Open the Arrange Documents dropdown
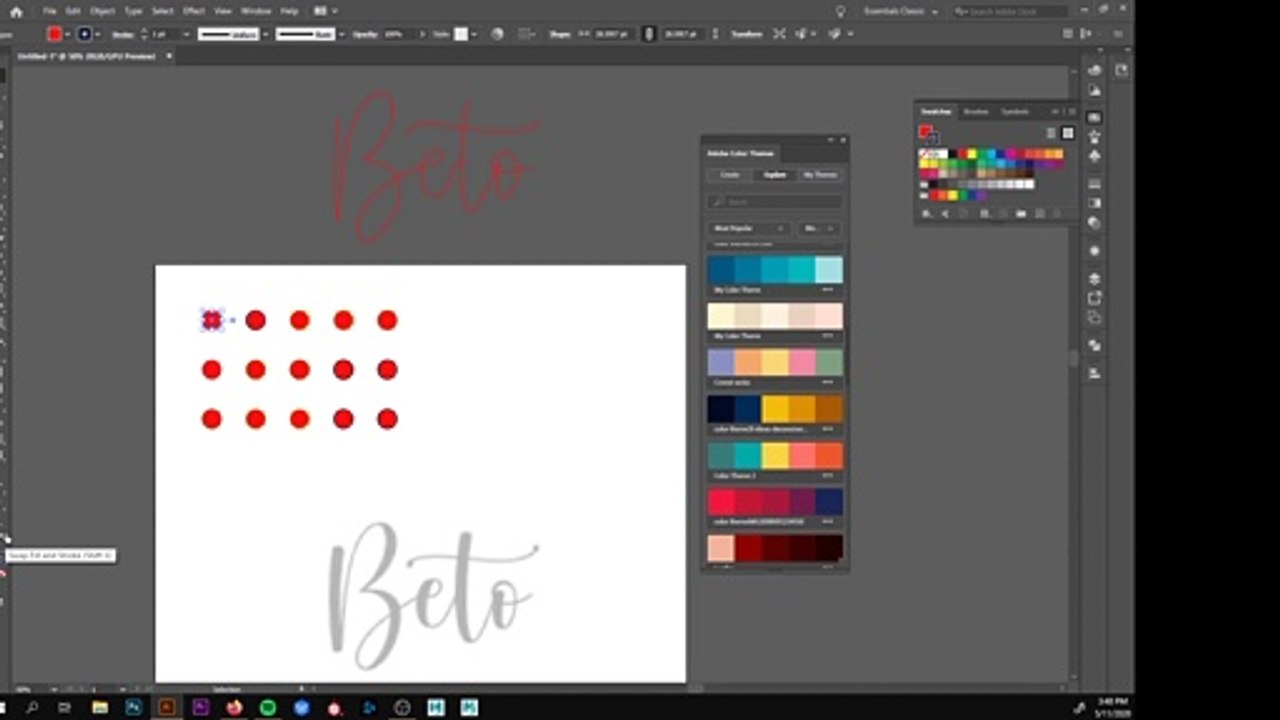The image size is (1280, 720). tap(325, 11)
